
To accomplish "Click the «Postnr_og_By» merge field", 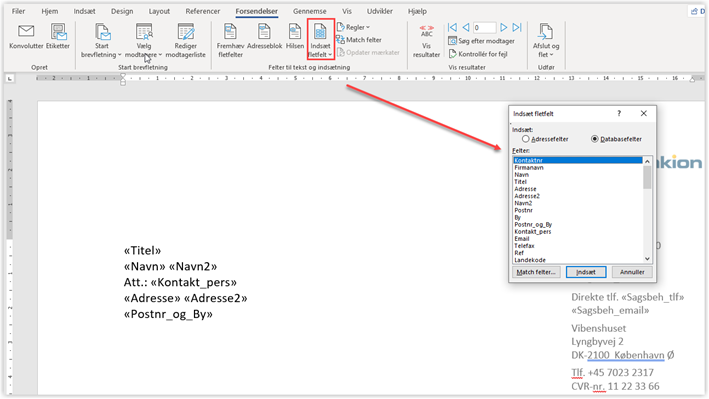I will point(168,314).
